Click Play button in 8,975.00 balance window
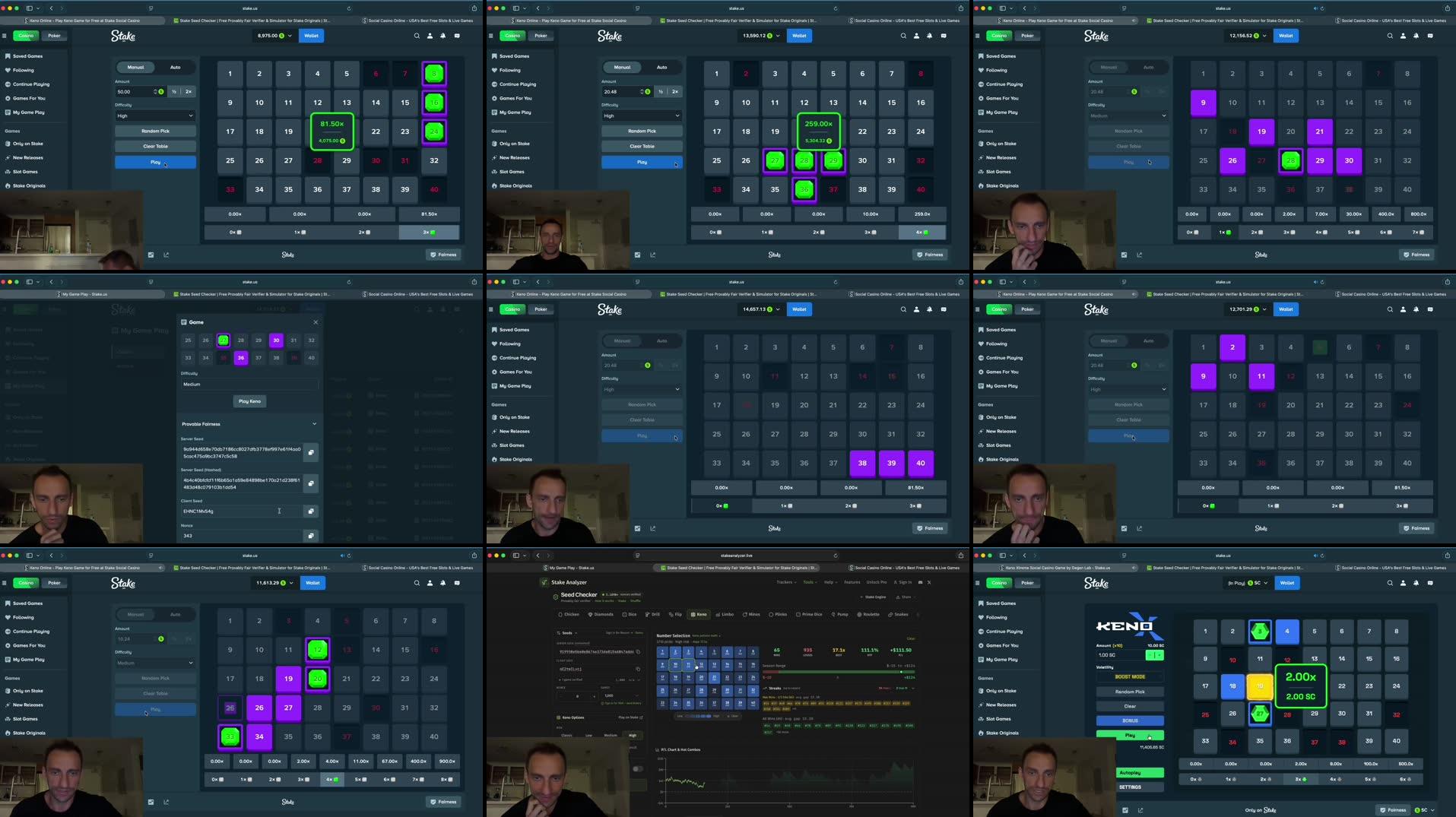 click(x=155, y=162)
